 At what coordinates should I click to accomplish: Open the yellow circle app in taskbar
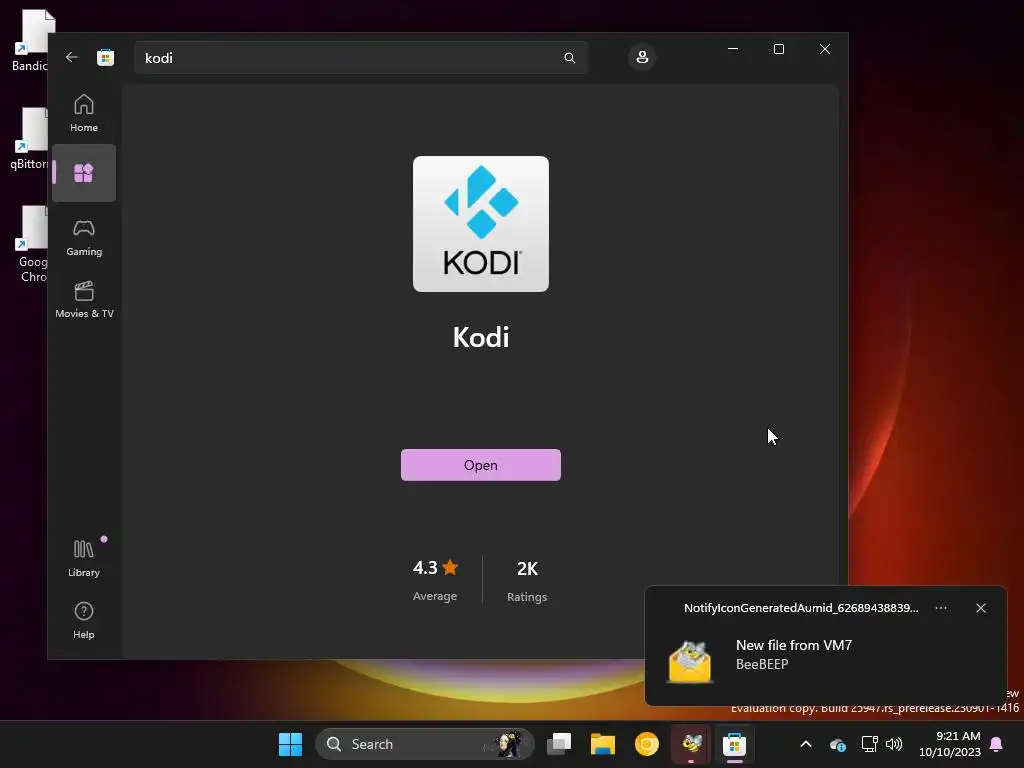[x=647, y=744]
